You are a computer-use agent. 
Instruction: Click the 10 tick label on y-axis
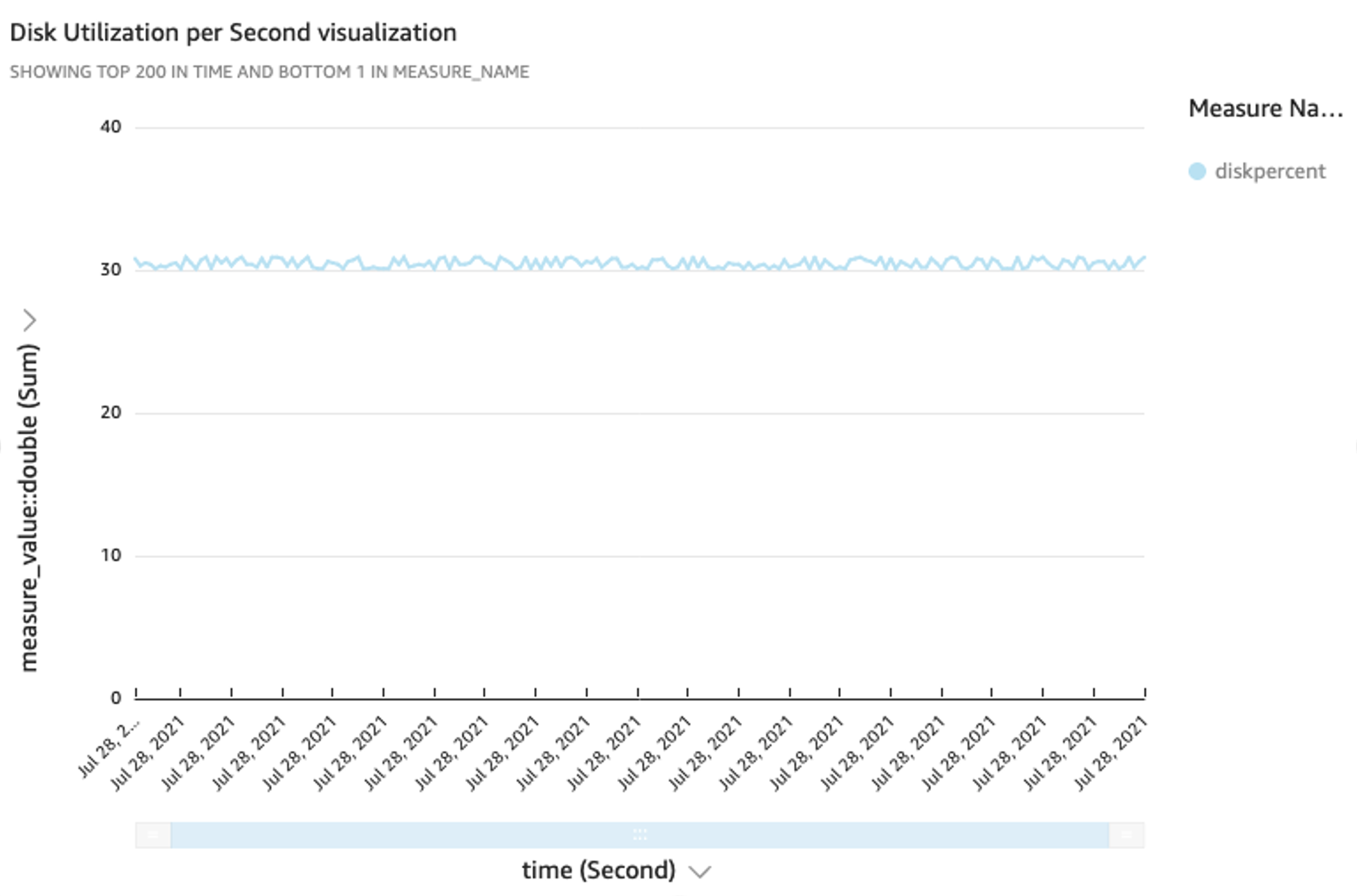pos(111,555)
